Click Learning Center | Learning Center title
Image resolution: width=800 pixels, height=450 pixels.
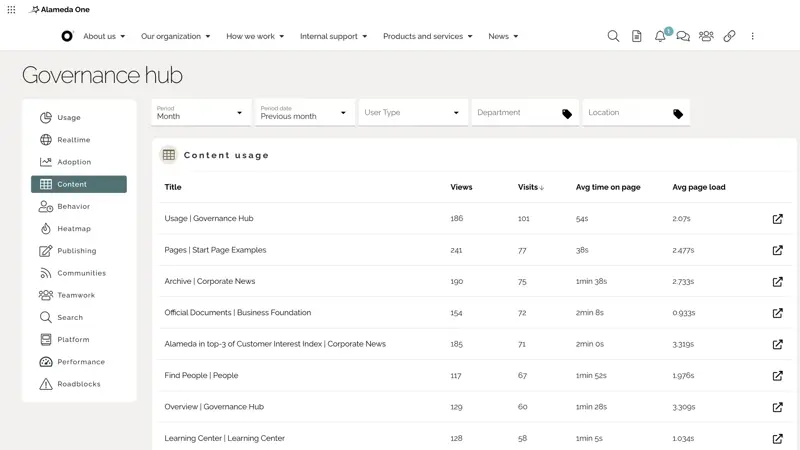[224, 438]
